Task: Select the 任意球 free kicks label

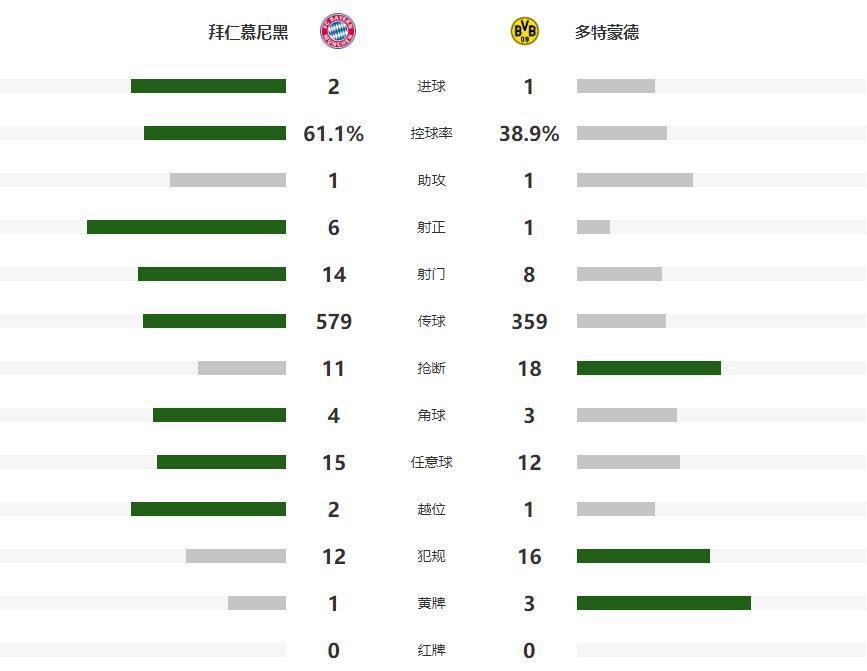Action: point(431,462)
